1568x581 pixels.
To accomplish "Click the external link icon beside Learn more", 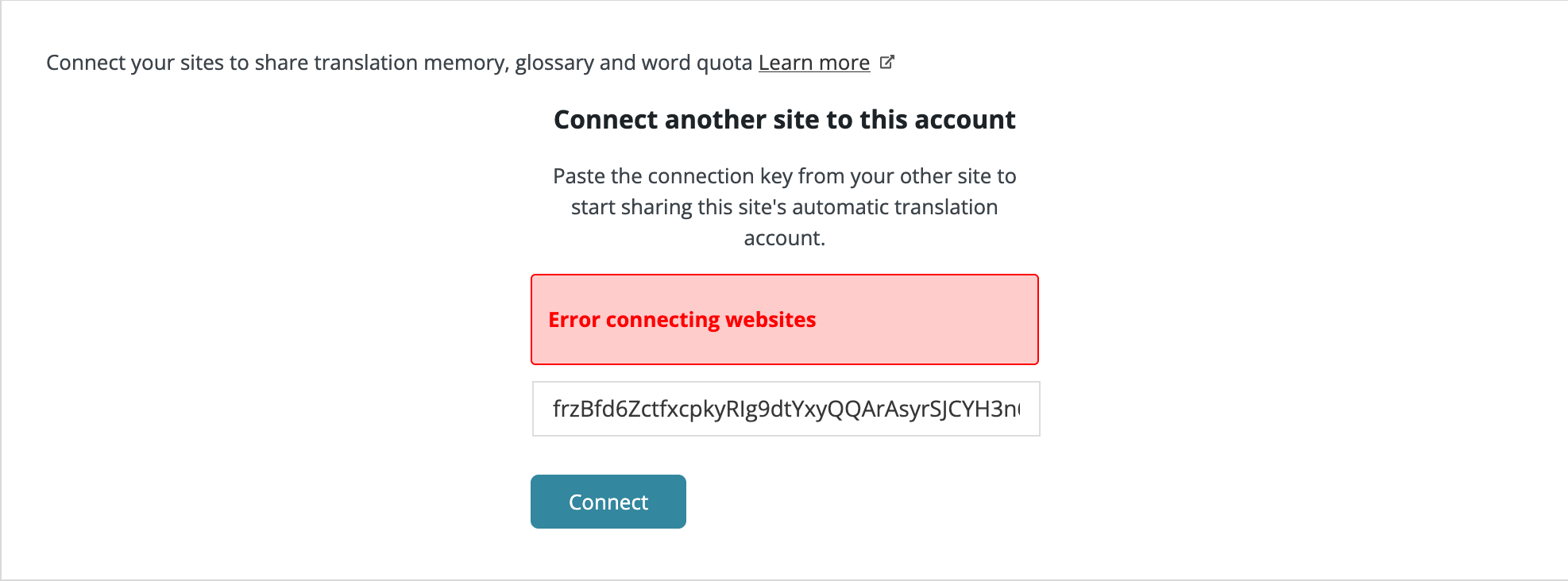I will pos(887,62).
